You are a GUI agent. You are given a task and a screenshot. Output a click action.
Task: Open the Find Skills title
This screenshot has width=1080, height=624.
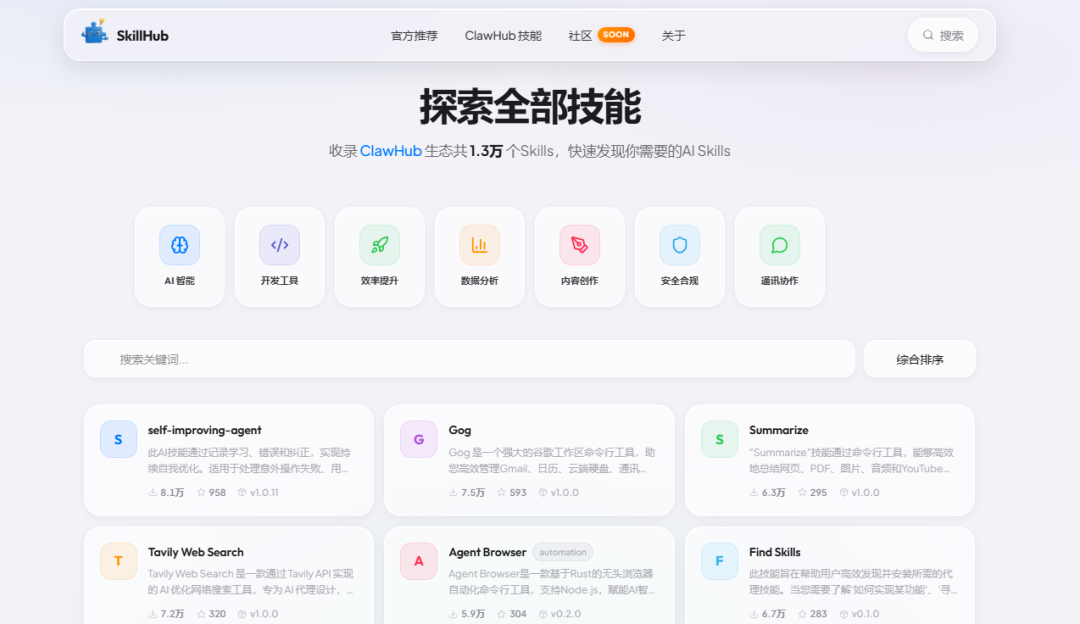pos(775,552)
